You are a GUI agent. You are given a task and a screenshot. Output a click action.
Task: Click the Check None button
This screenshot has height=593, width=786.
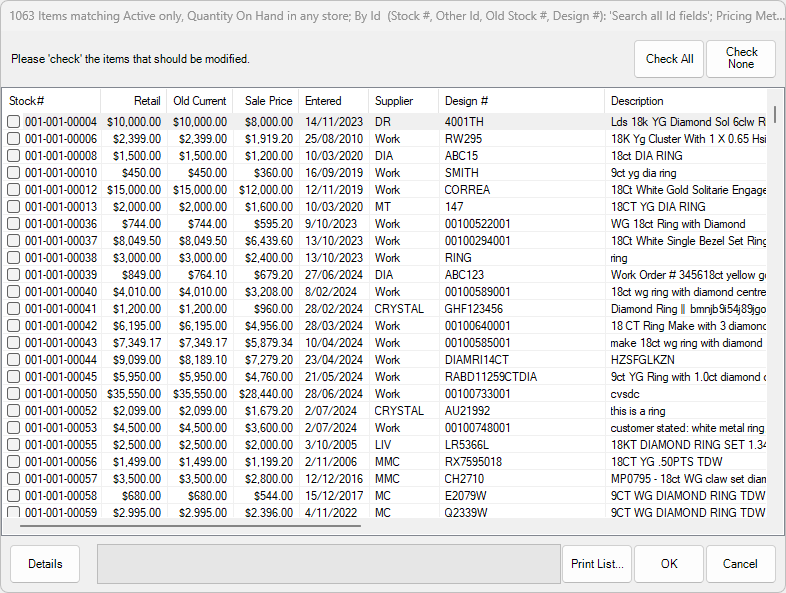pos(741,59)
